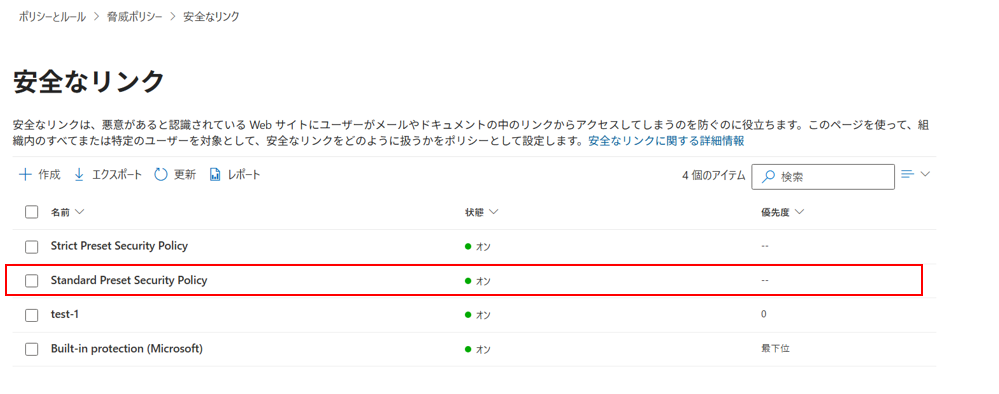Tick the Built-in protection (Microsoft) checkbox
Image resolution: width=999 pixels, height=394 pixels.
click(x=32, y=349)
